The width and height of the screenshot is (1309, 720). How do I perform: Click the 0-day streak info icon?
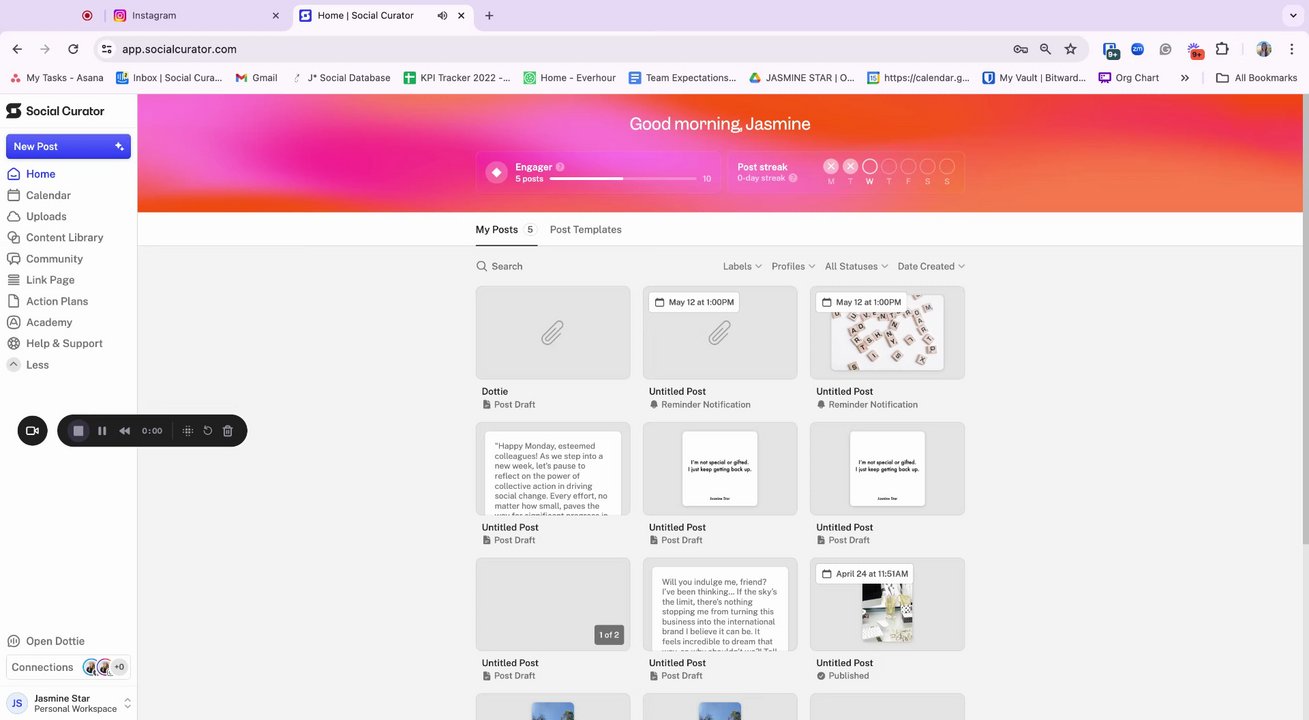[793, 178]
